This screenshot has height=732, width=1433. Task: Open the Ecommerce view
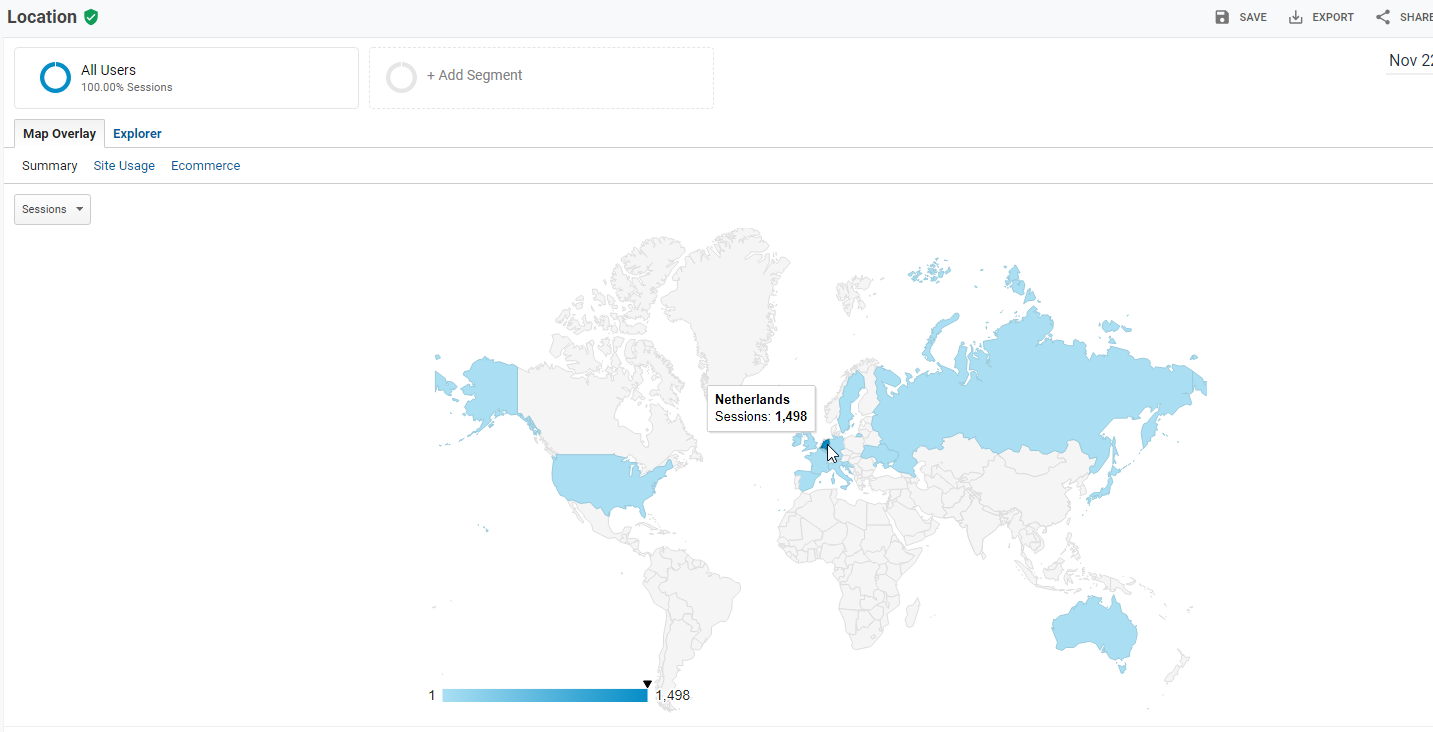[205, 166]
